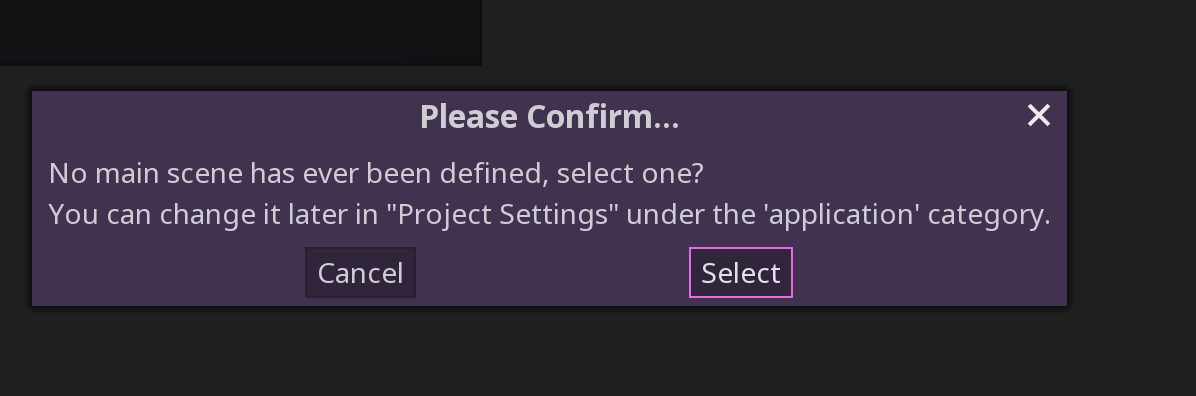Image resolution: width=1196 pixels, height=396 pixels.
Task: Click the dark panel above the dialog
Action: tap(240, 32)
